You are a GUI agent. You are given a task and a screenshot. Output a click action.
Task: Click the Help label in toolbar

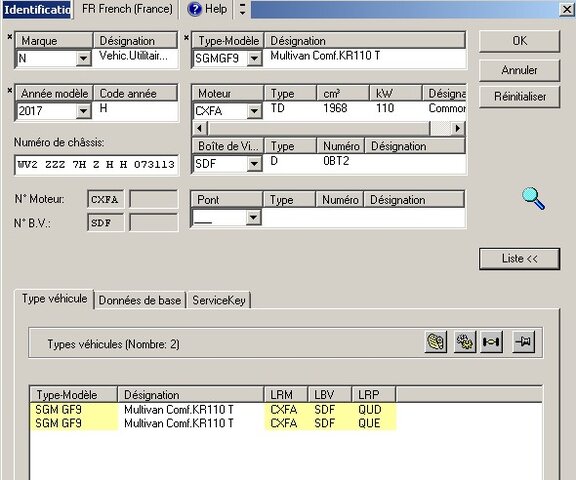[x=216, y=9]
